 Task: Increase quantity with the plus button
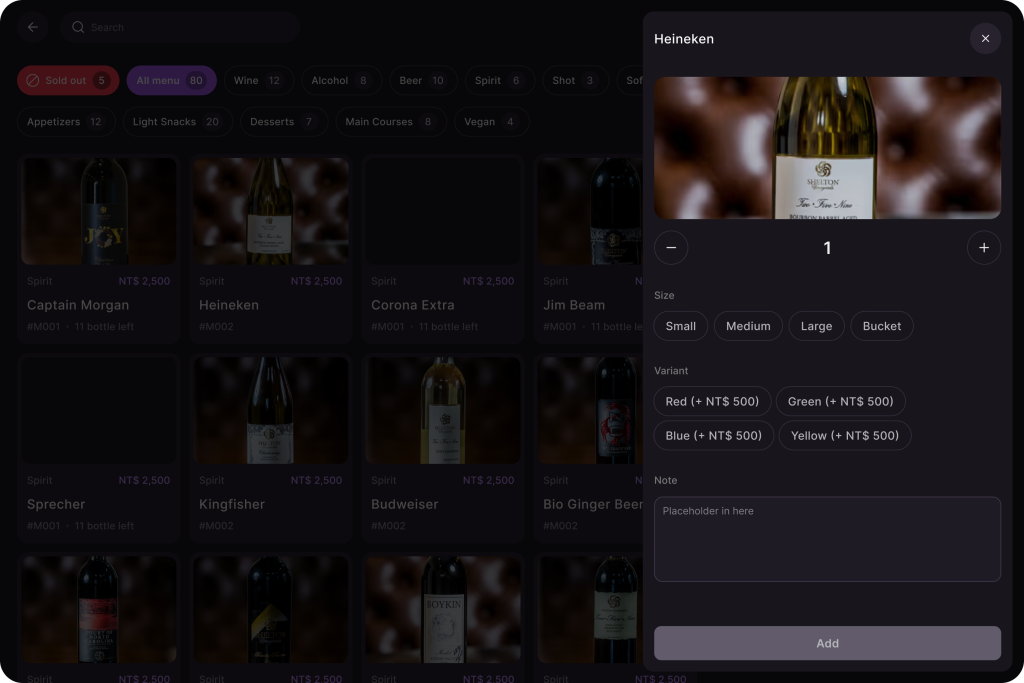[x=984, y=247]
